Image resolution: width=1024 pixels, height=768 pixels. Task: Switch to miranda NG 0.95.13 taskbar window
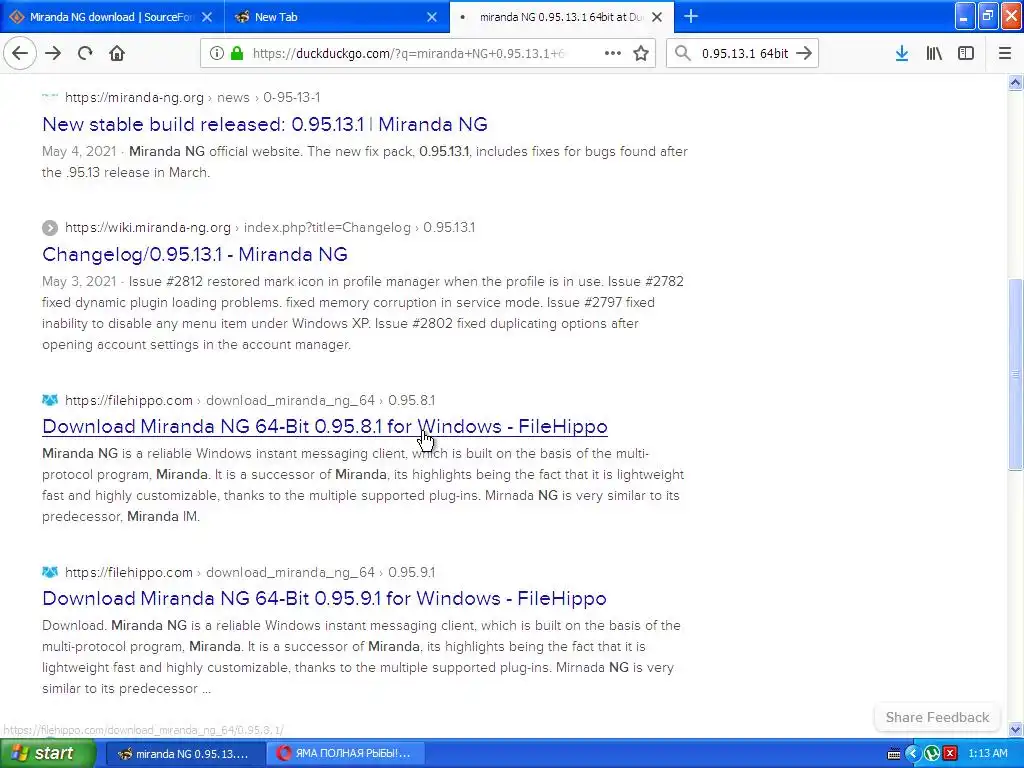click(x=185, y=753)
